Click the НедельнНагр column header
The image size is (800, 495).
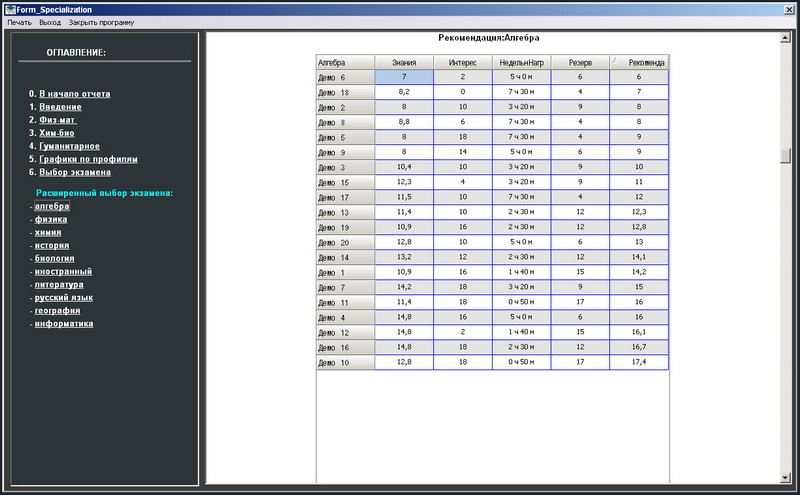(521, 62)
